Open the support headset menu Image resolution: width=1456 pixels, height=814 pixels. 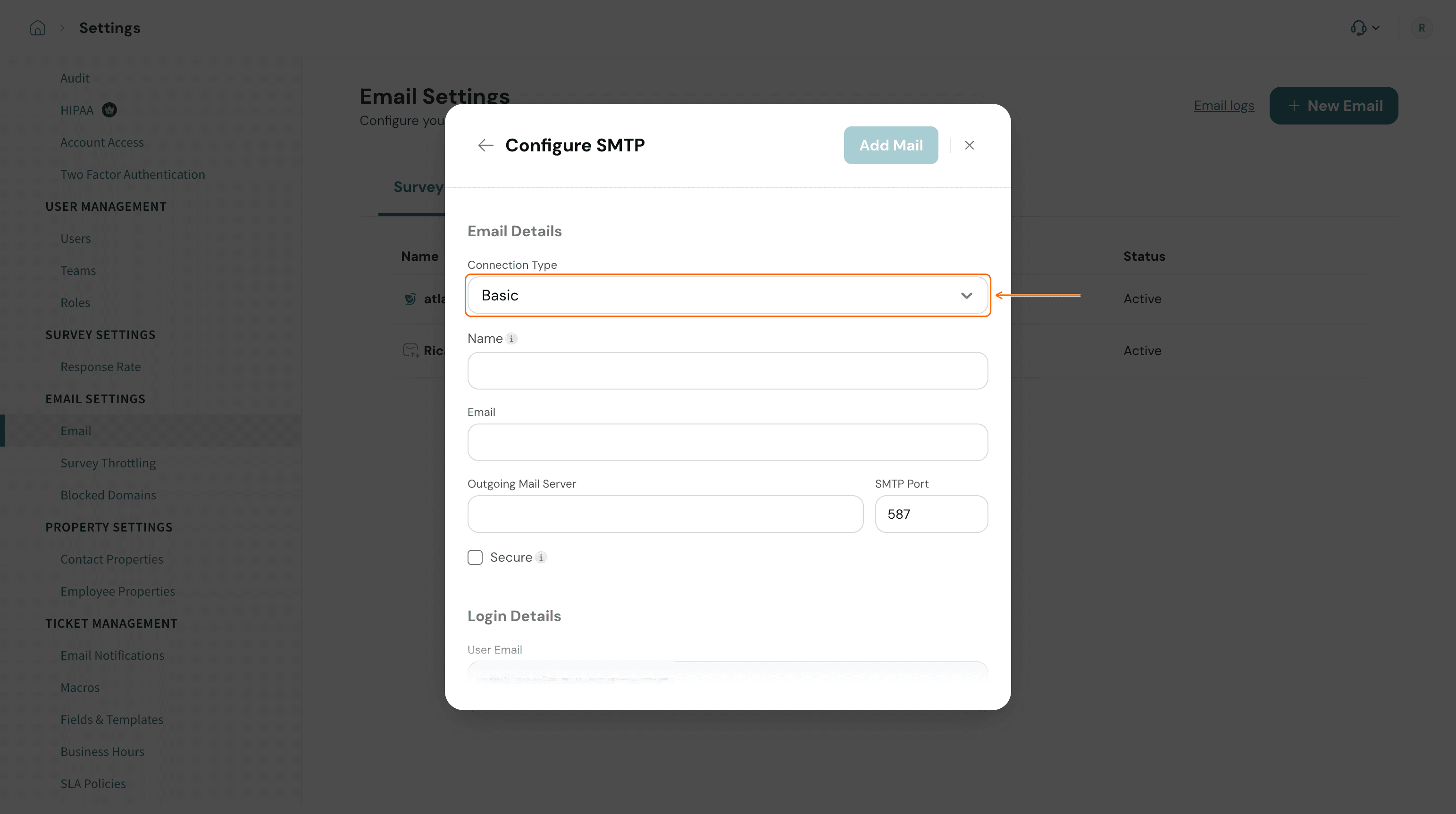pyautogui.click(x=1364, y=28)
